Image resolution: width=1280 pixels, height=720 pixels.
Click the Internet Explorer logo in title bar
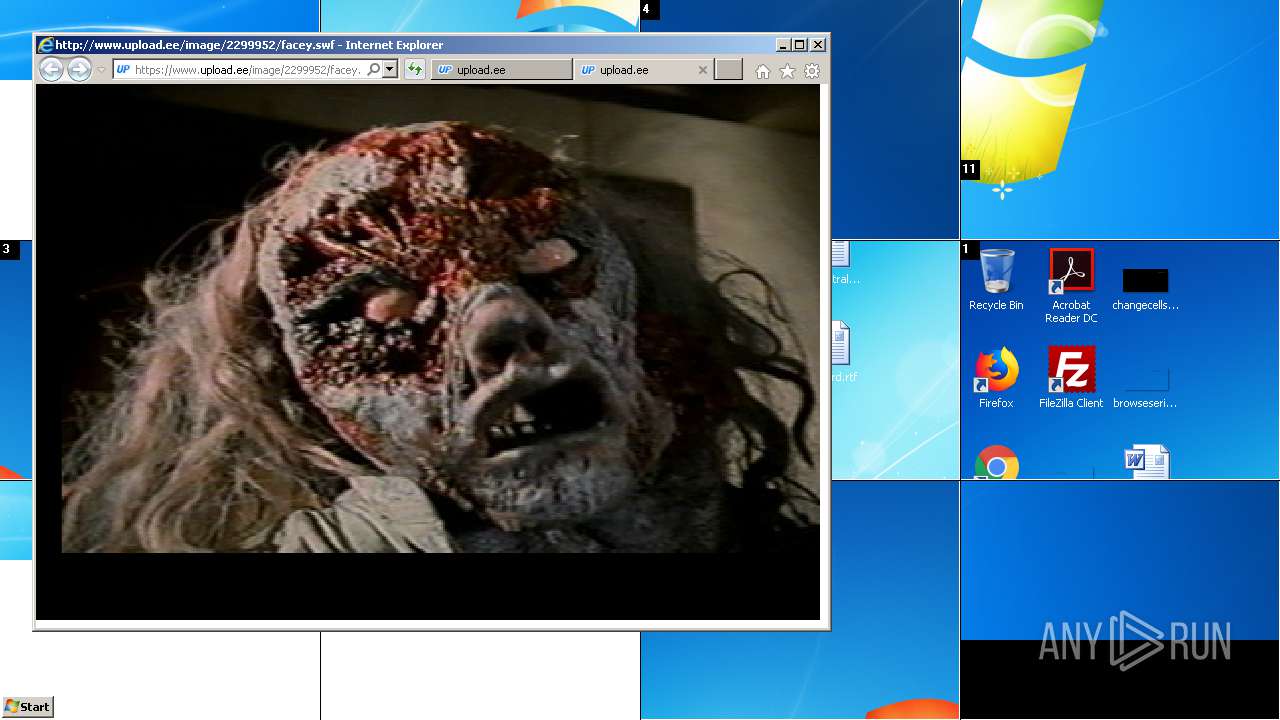click(x=45, y=45)
